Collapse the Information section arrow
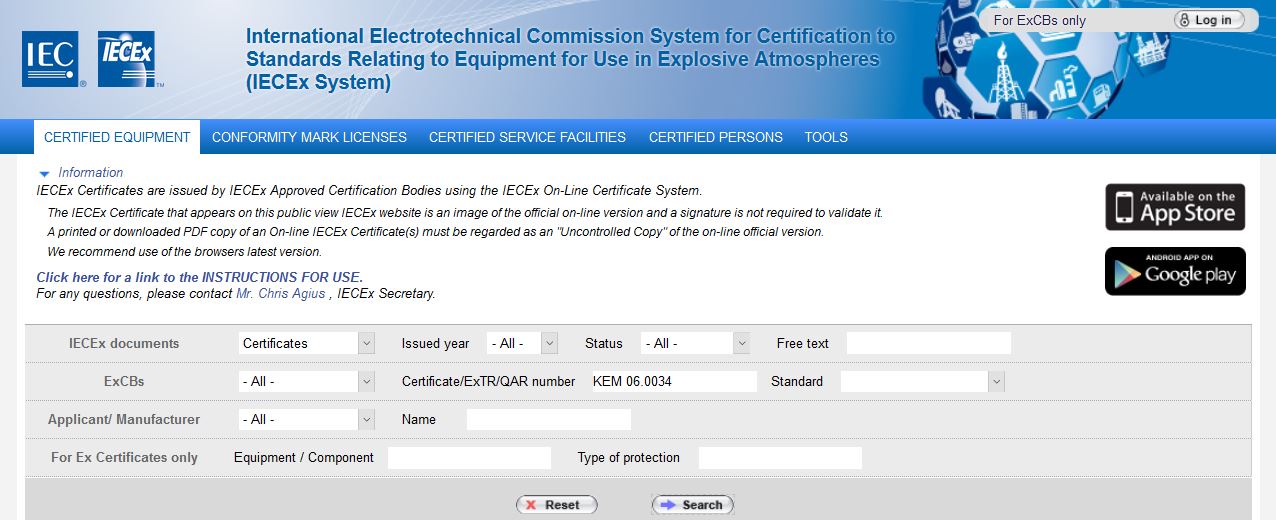 coord(44,174)
